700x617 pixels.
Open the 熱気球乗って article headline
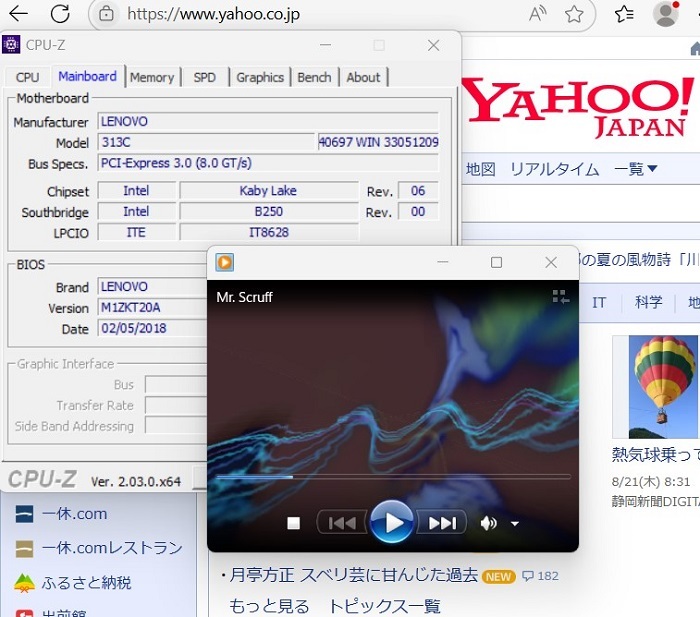click(x=655, y=454)
